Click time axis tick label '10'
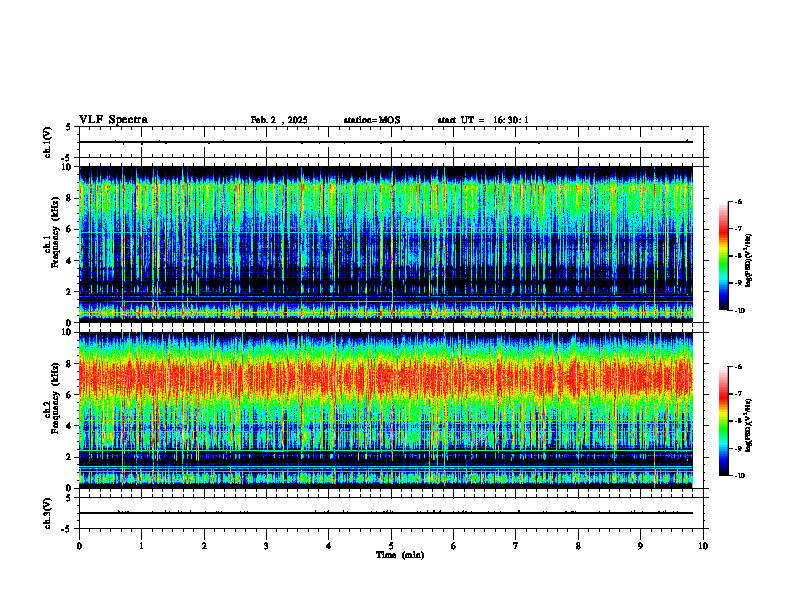 click(703, 546)
